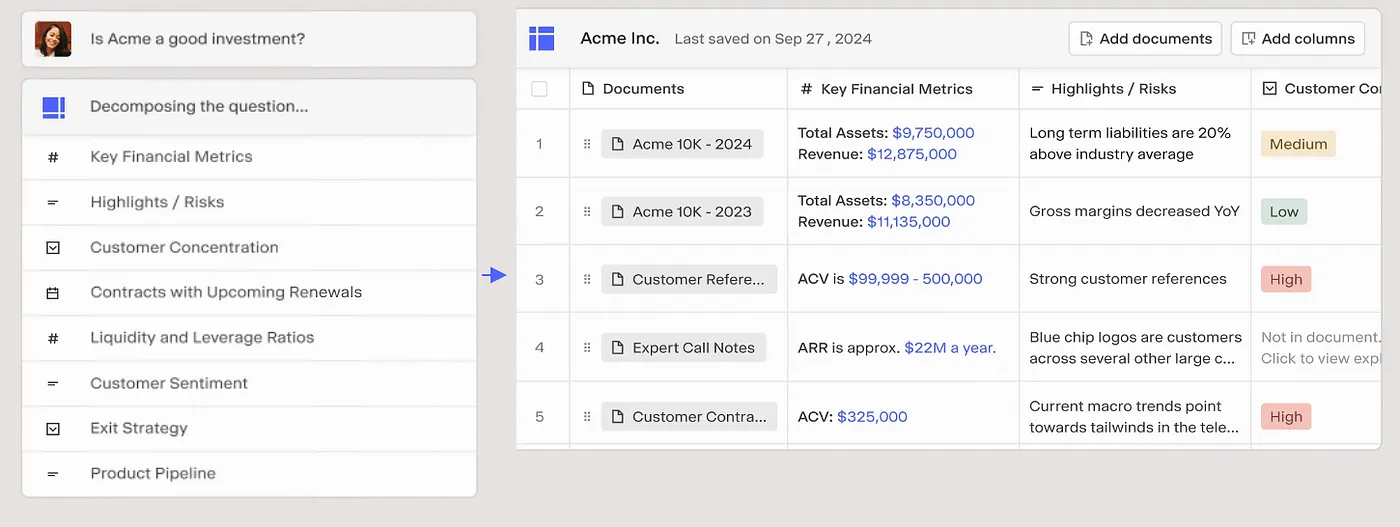Open the Expert Call Notes document
The width and height of the screenshot is (1400, 527).
[684, 348]
